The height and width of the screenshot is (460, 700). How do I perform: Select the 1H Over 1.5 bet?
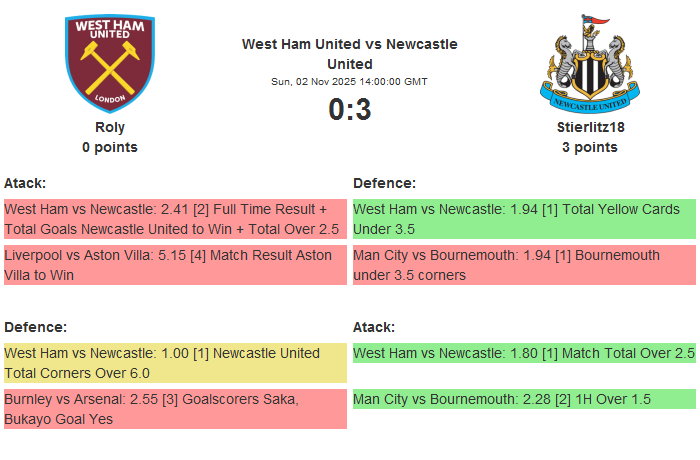(x=524, y=399)
